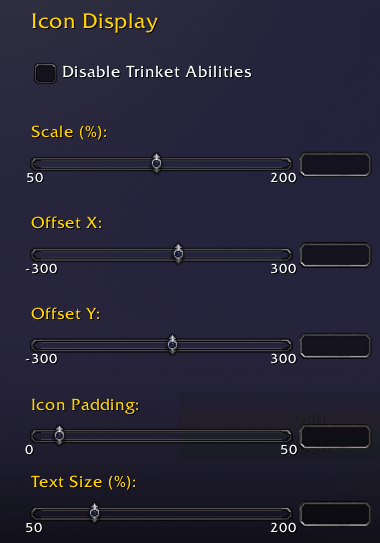Set Text Size slider to its 200 maximum end
Viewport: 380px width, 543px height.
[x=288, y=513]
